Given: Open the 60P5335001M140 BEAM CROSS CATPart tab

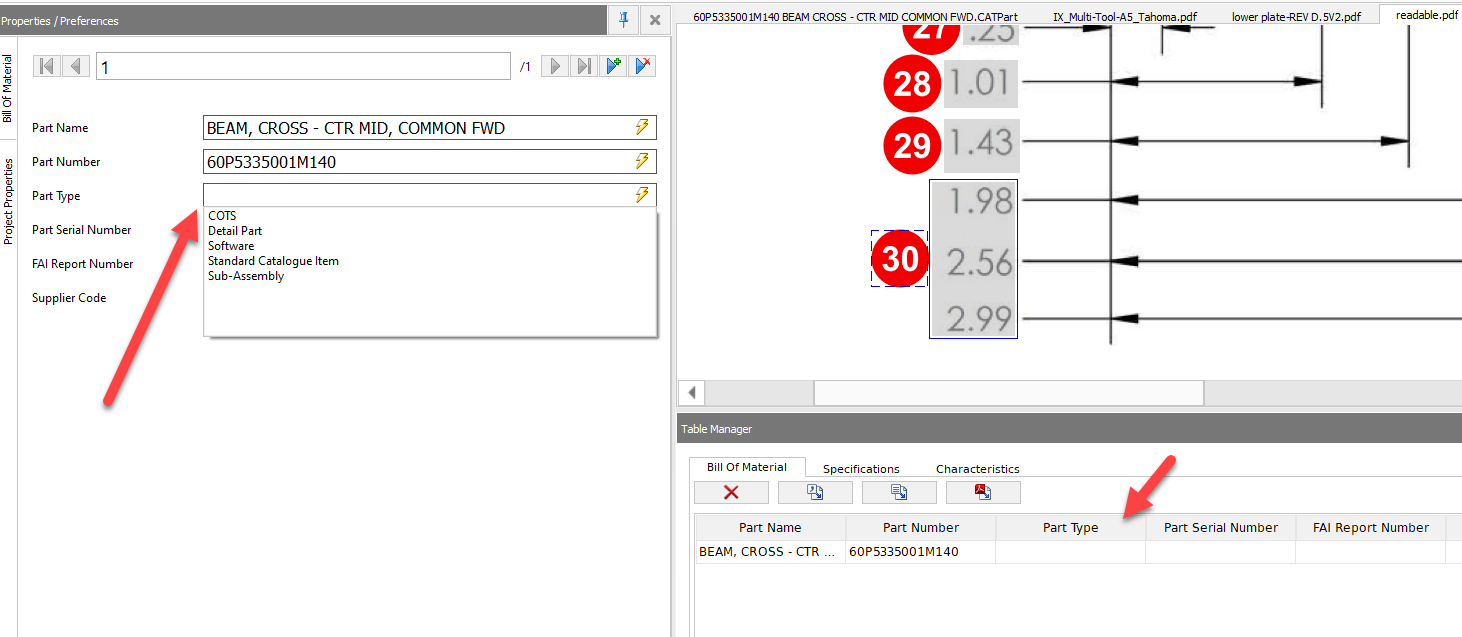Looking at the screenshot, I should pyautogui.click(x=855, y=17).
